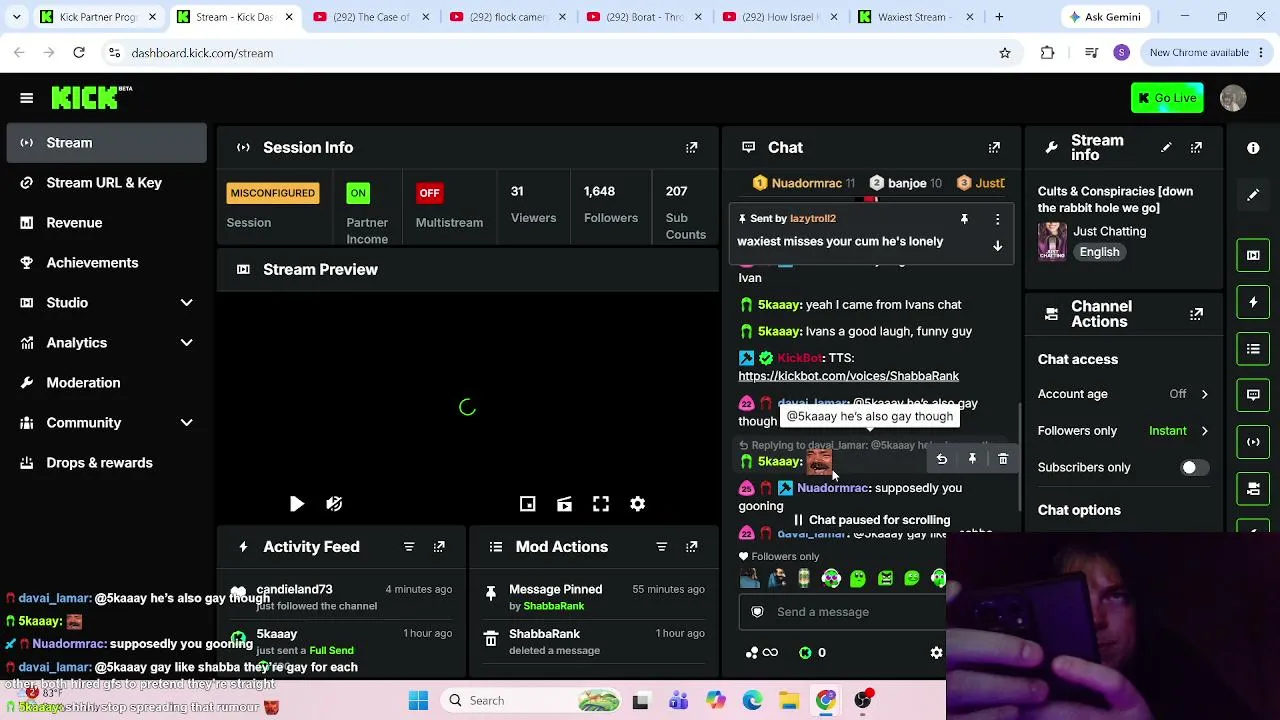Pop out the Mod Actions panel
The height and width of the screenshot is (720, 1280).
[691, 547]
